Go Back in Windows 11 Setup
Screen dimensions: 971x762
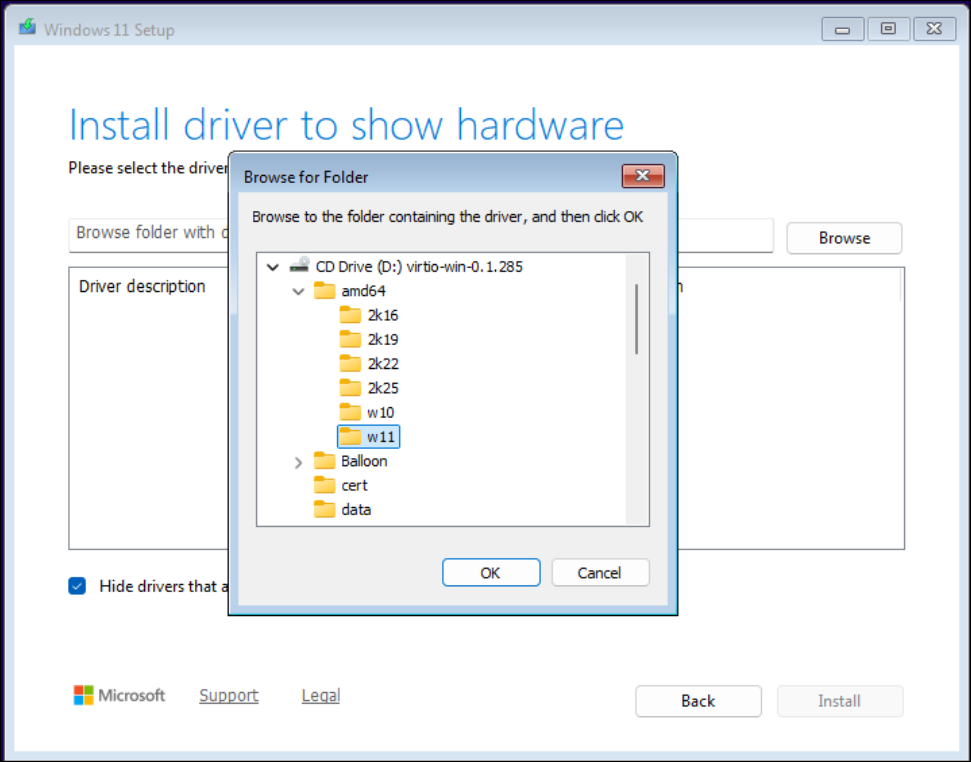click(x=698, y=701)
